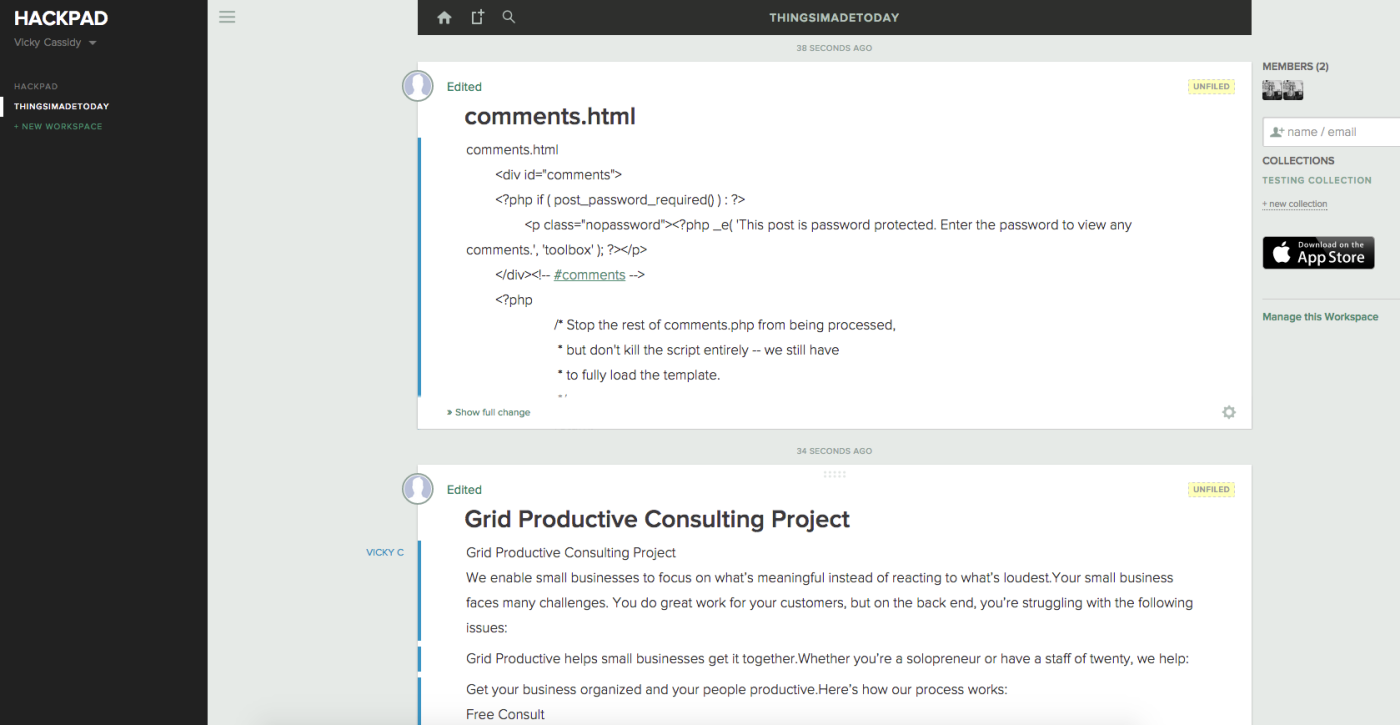Click the + New Workspace link
The height and width of the screenshot is (725, 1400).
point(58,127)
